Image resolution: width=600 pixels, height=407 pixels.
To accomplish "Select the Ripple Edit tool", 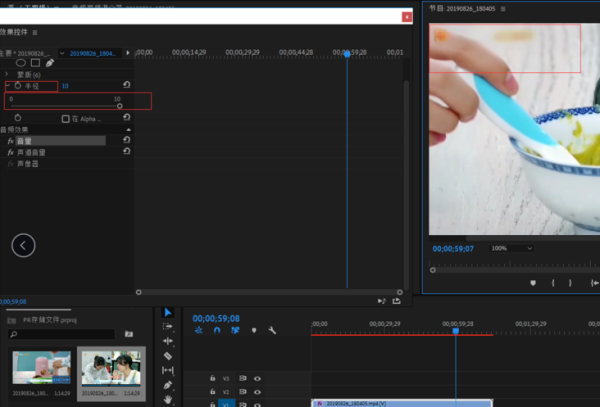I will click(168, 341).
